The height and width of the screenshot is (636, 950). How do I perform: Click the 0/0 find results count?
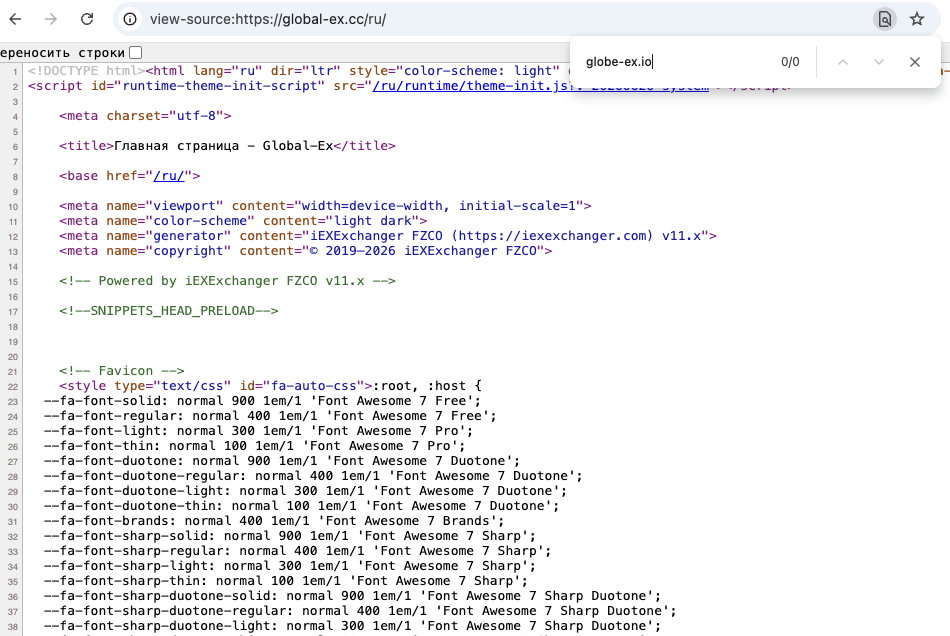(x=790, y=62)
